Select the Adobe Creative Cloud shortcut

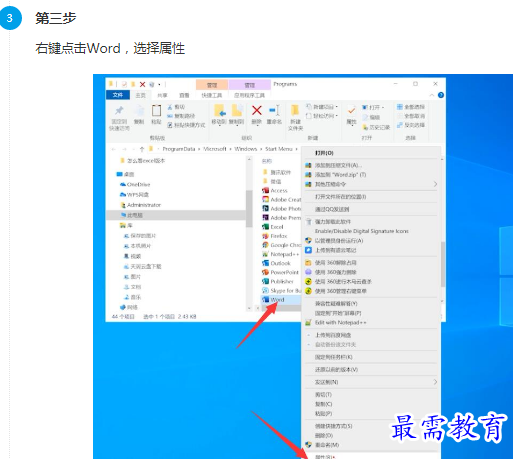click(x=282, y=199)
